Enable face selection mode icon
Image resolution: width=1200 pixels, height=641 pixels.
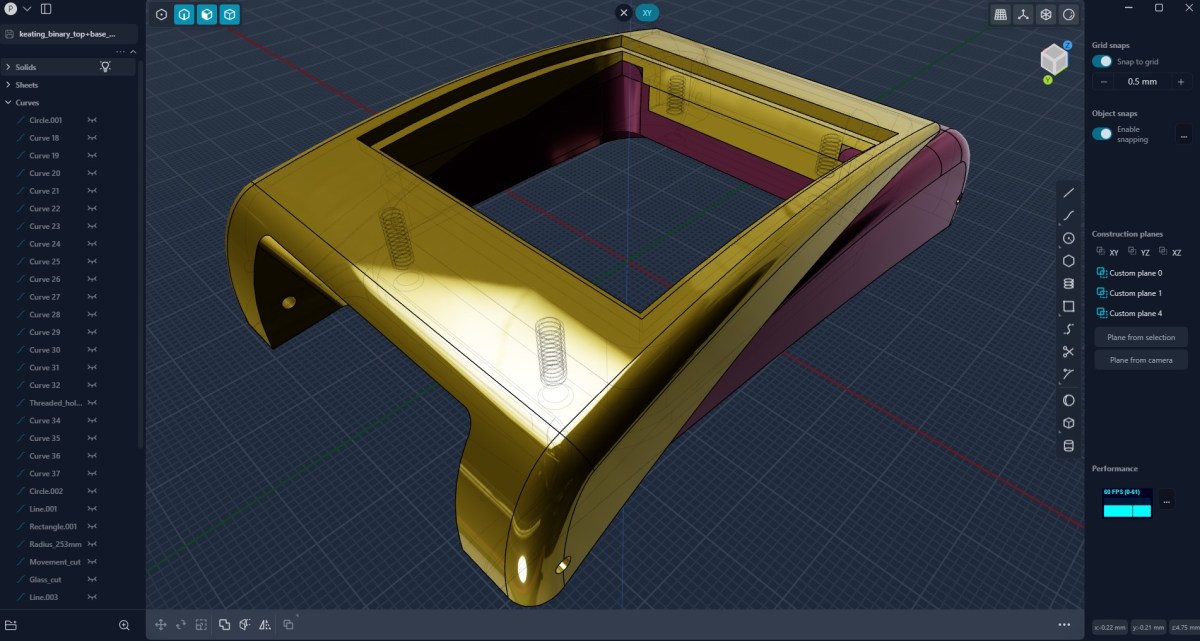(x=207, y=15)
